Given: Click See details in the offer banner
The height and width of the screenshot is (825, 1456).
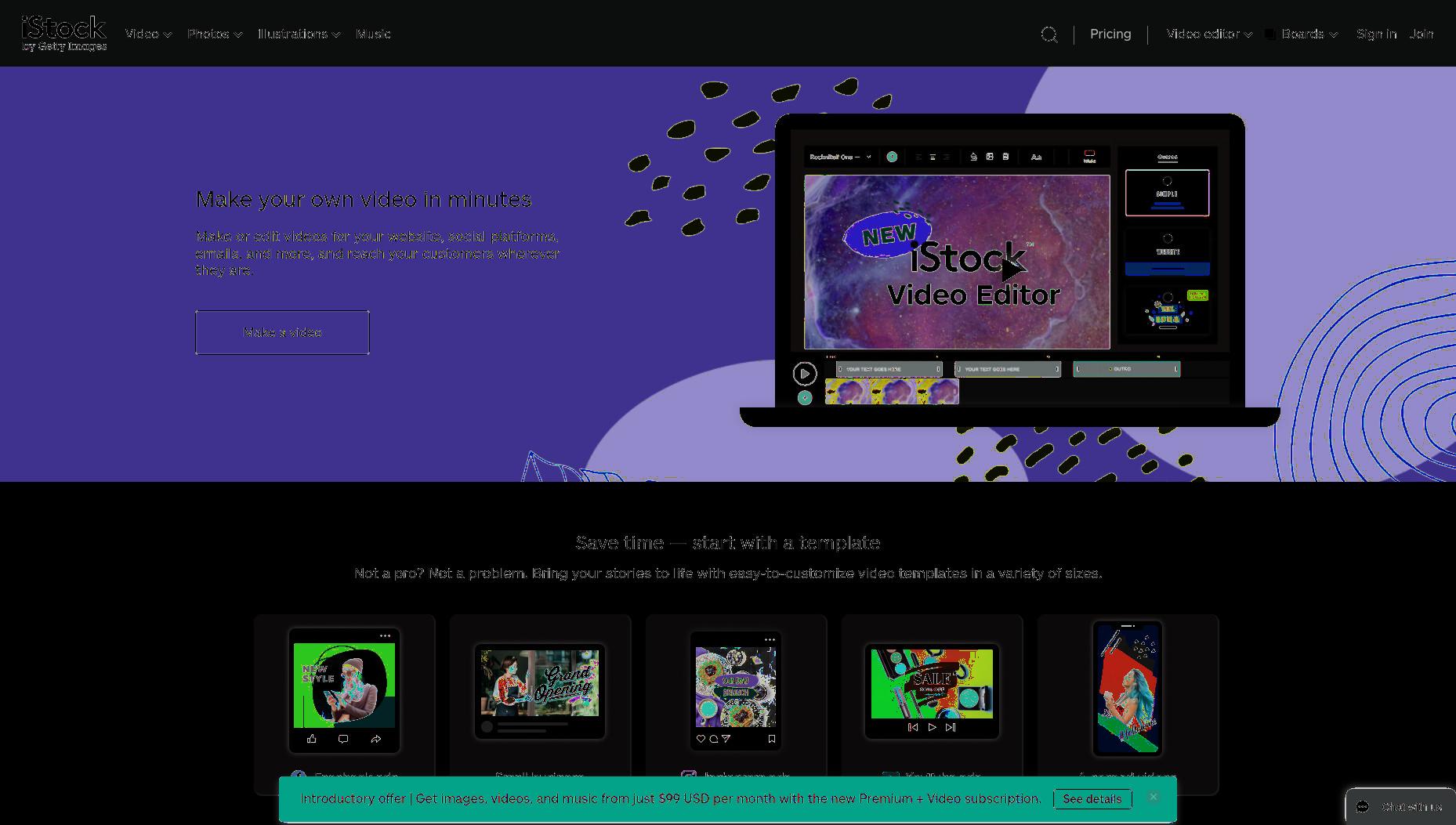Looking at the screenshot, I should (1092, 799).
